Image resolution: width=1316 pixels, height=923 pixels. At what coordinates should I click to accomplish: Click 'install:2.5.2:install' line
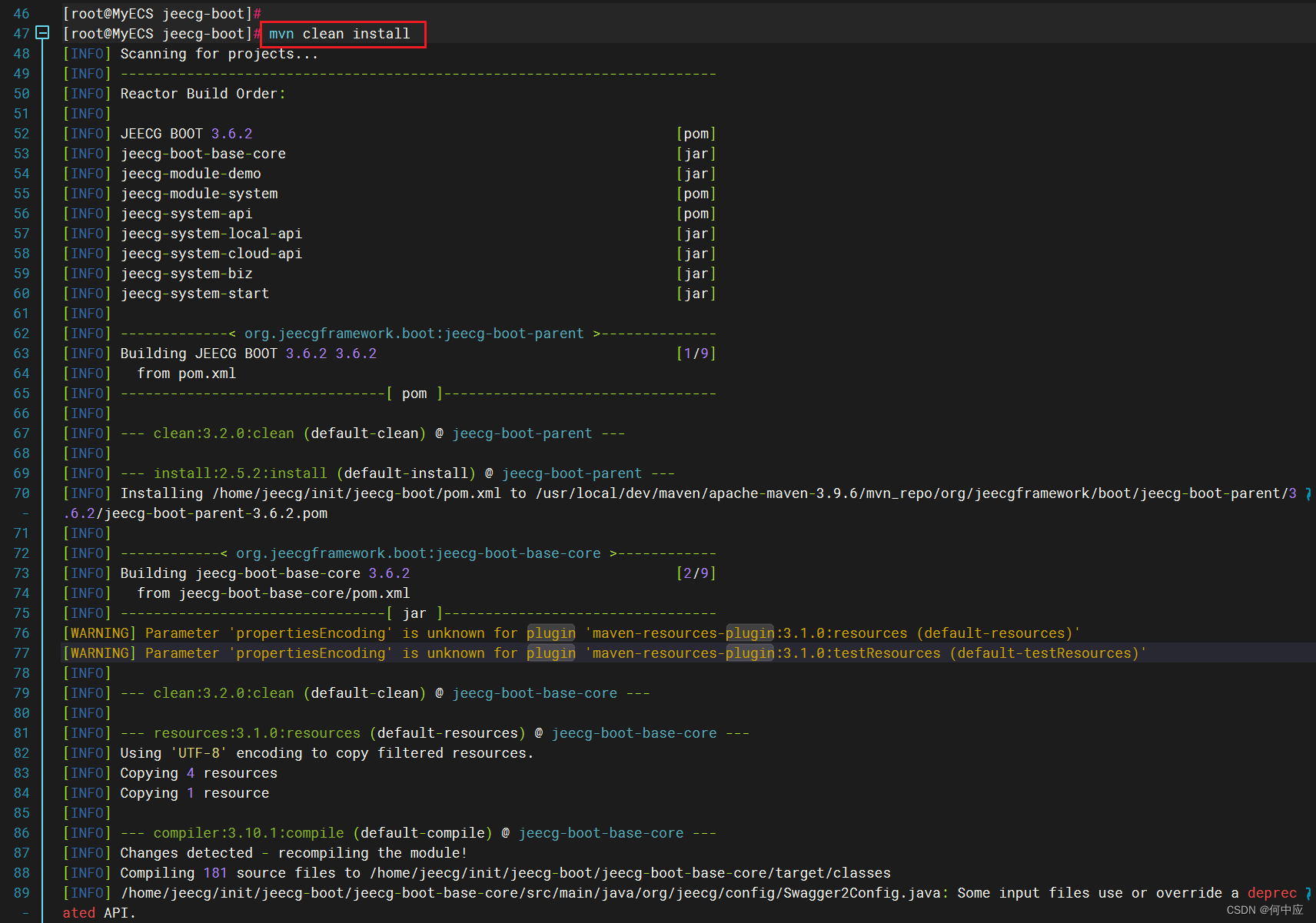point(241,473)
